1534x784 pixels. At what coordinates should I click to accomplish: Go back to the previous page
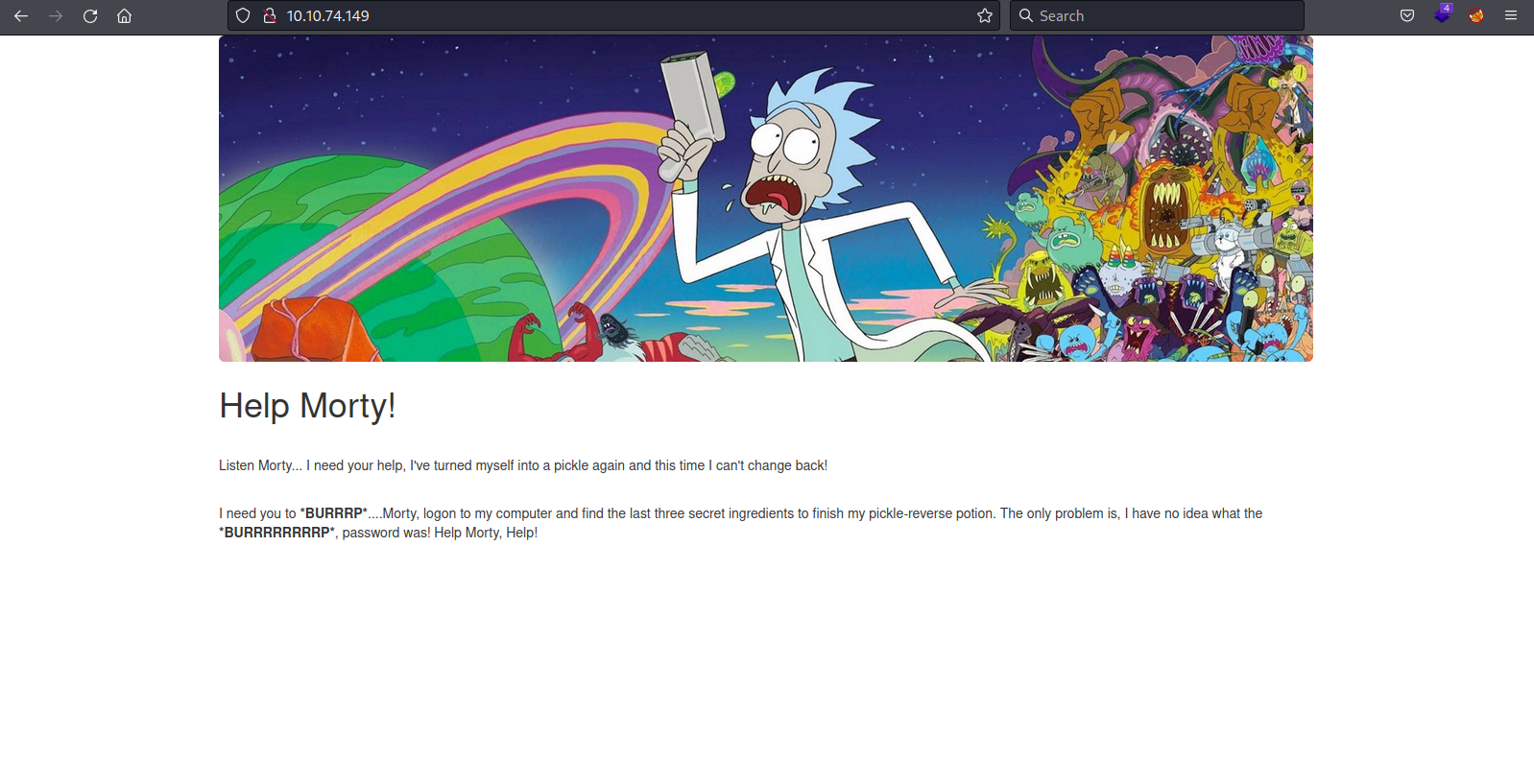pyautogui.click(x=21, y=15)
